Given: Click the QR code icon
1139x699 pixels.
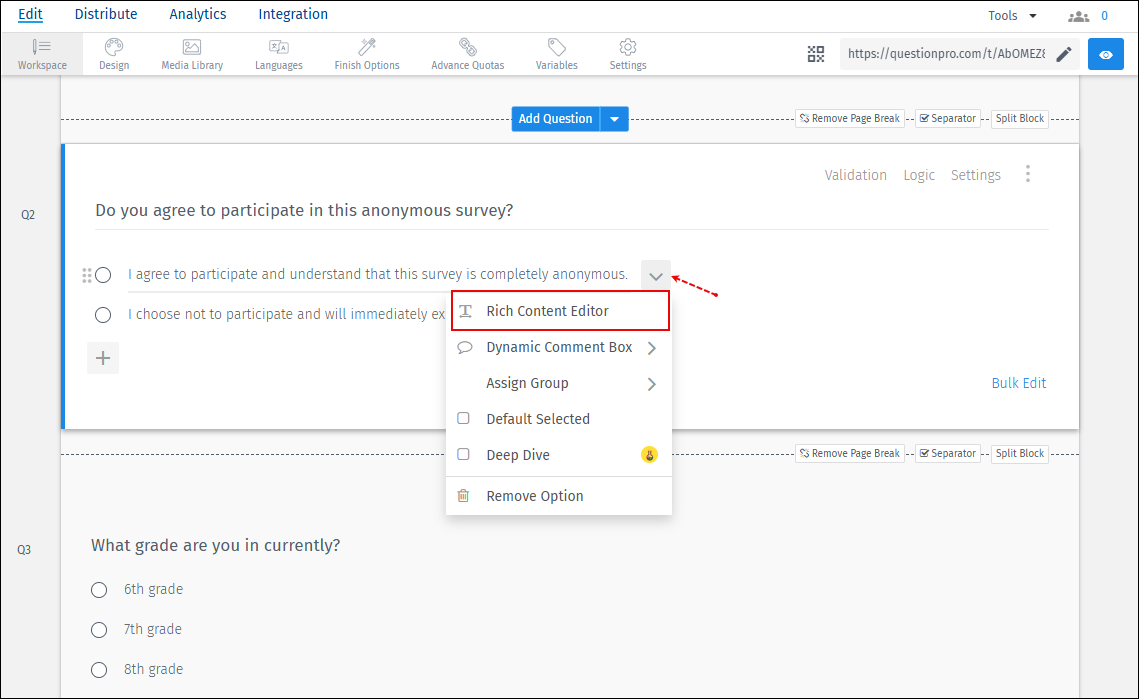Looking at the screenshot, I should 815,54.
